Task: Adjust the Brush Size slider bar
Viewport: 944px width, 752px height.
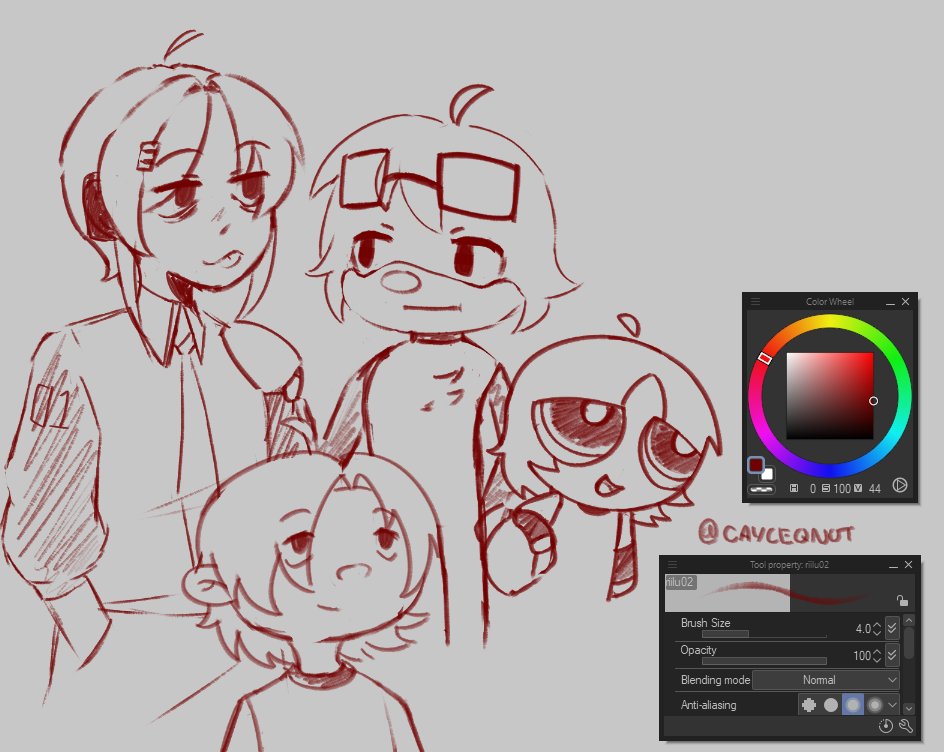Action: click(764, 634)
